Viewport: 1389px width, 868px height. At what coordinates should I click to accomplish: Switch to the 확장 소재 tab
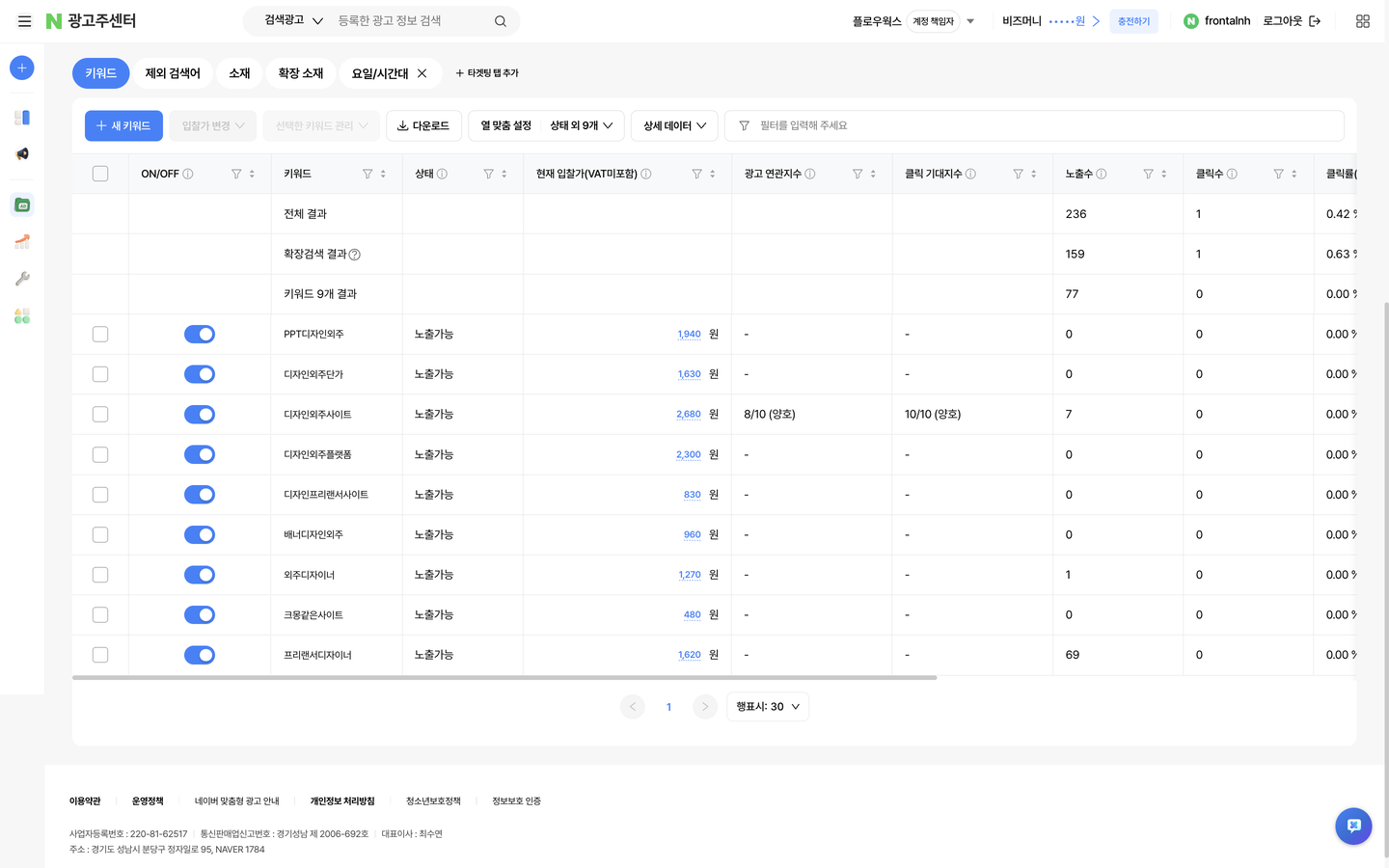pos(301,73)
